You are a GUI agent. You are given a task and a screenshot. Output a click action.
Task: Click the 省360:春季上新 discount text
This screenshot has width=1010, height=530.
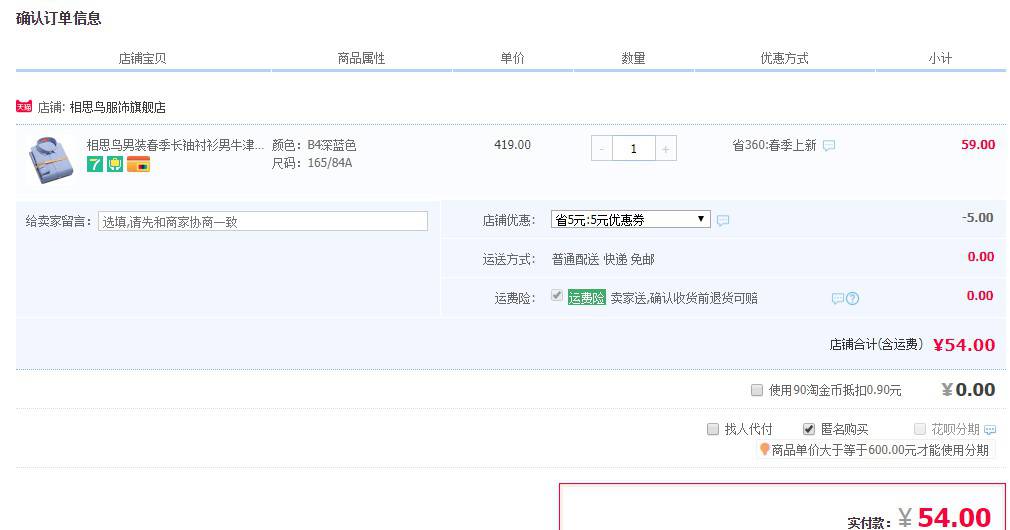(x=774, y=146)
